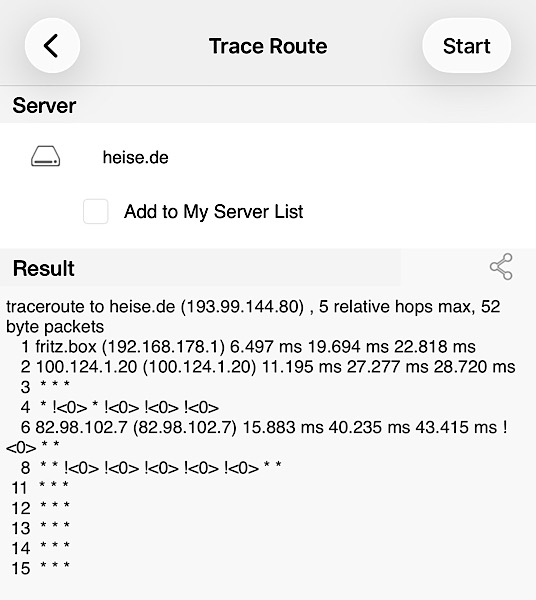Select hop 13 timeout line

pos(41,528)
